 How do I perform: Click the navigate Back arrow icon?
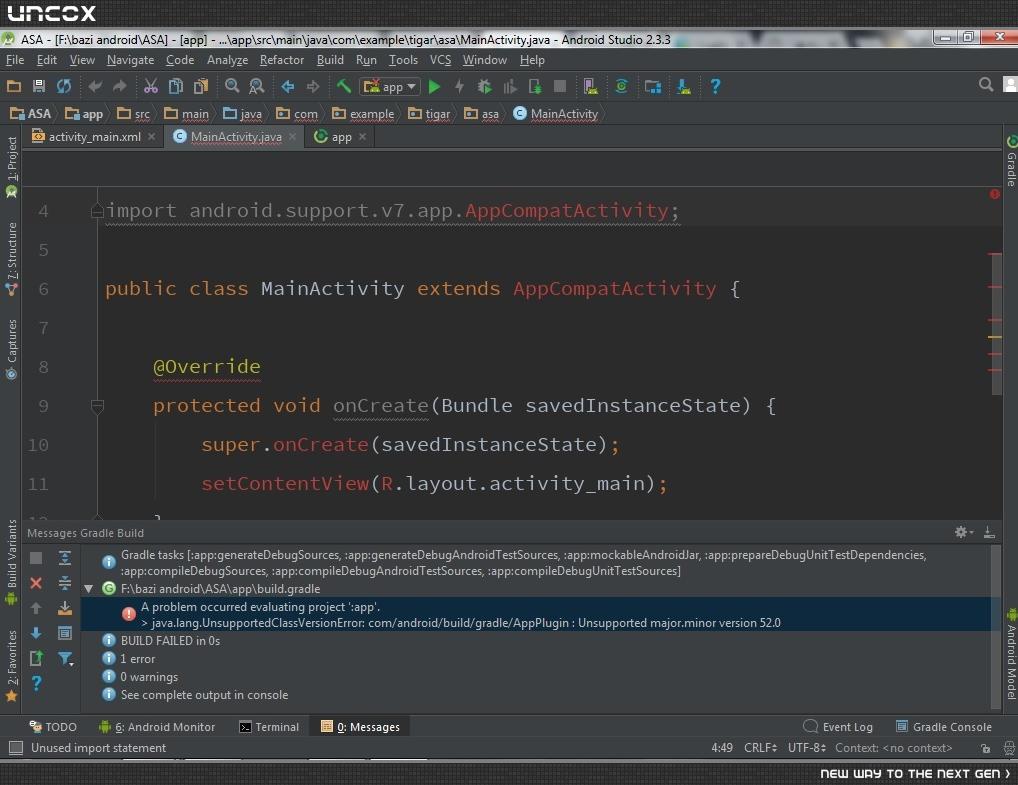point(288,86)
